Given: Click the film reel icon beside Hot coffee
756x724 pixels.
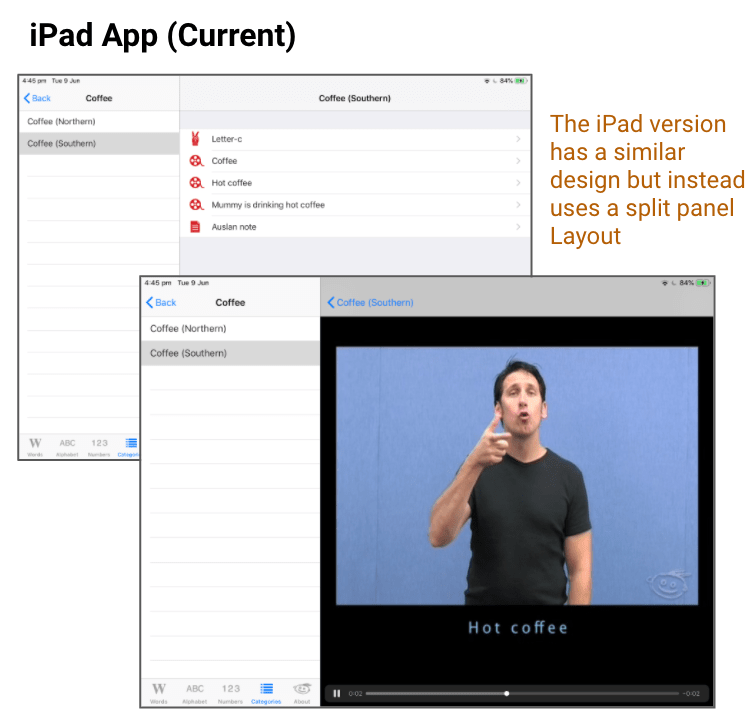Looking at the screenshot, I should click(x=196, y=183).
